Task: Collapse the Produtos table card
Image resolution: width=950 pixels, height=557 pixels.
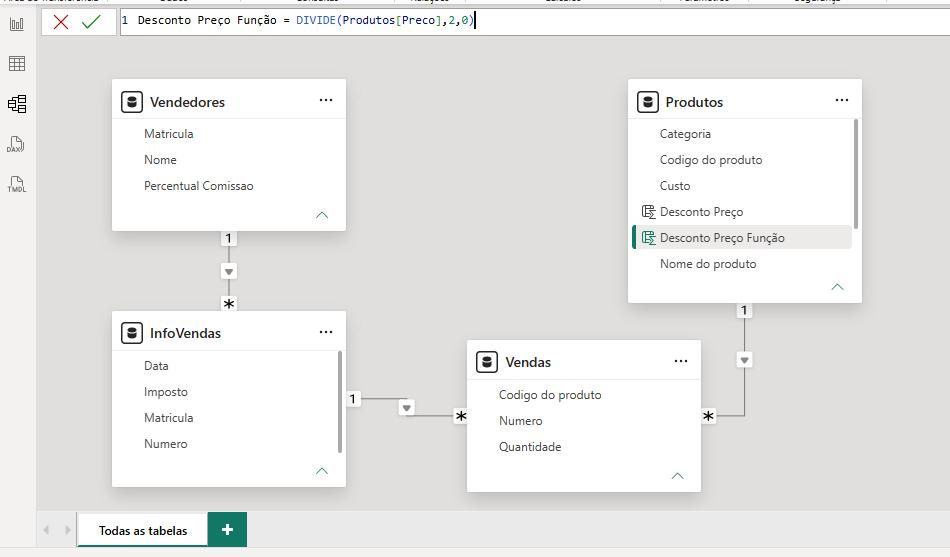Action: point(837,287)
